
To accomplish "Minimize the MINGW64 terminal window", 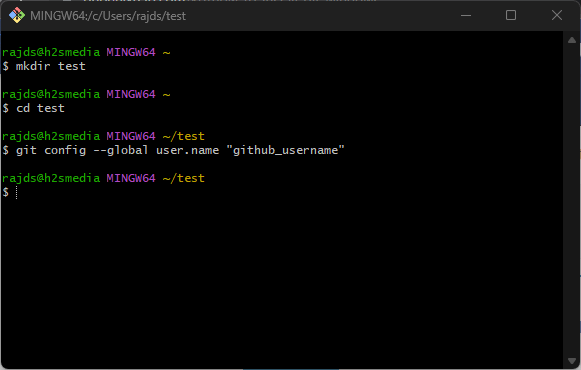I will coord(466,16).
